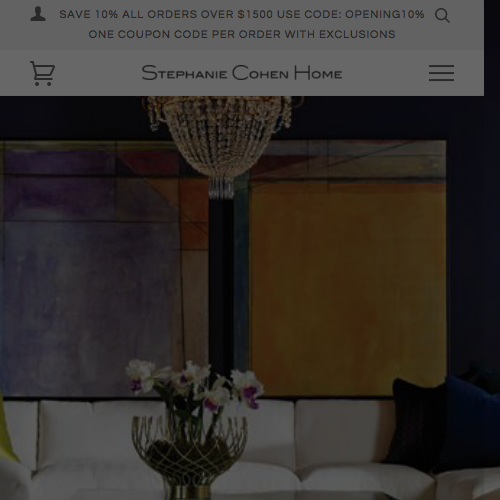The width and height of the screenshot is (500, 500).
Task: Select the 'One coupon code per order' notice
Action: [242, 34]
